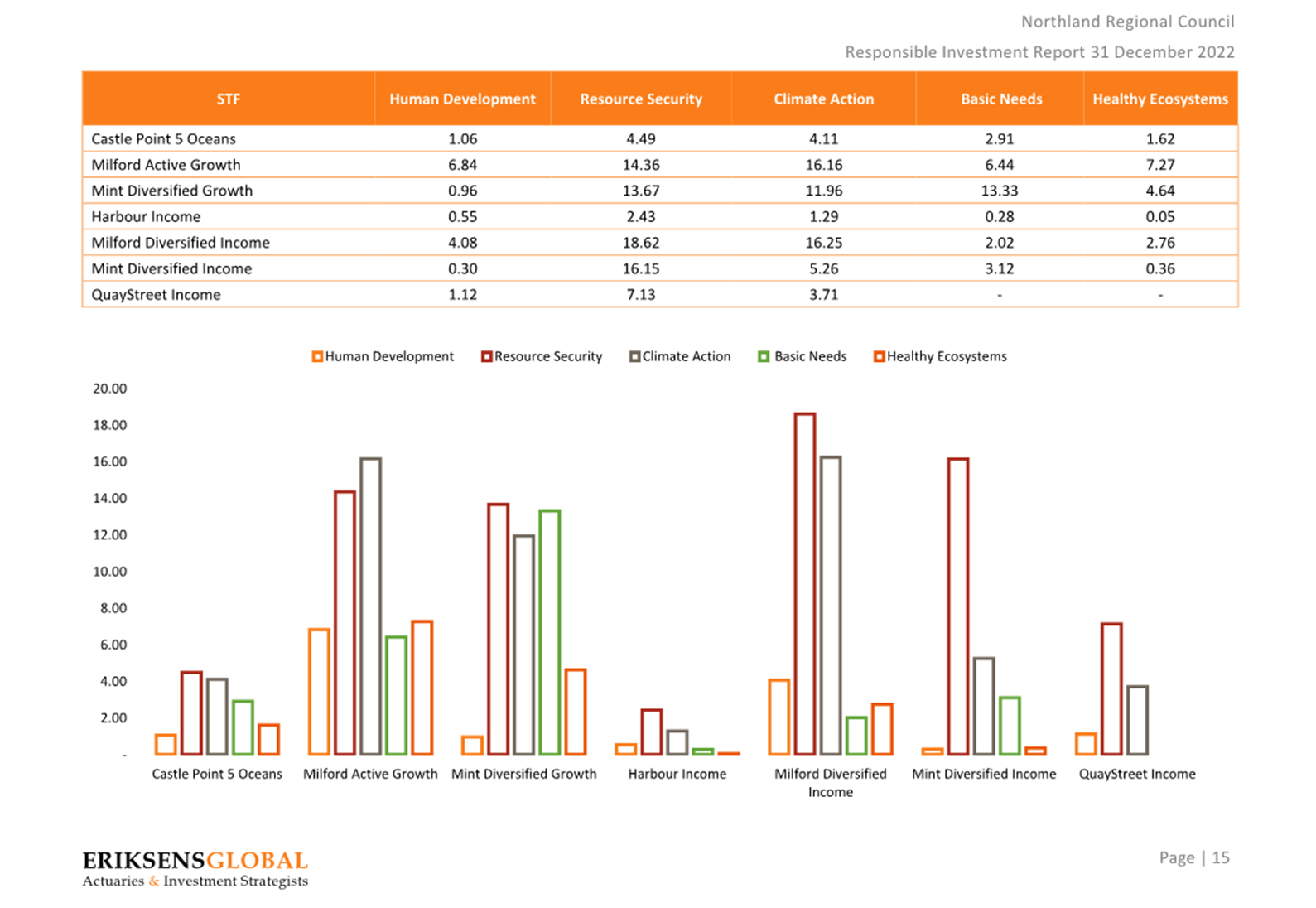Click the Healthy Ecosystems legend label
The width and height of the screenshot is (1316, 908).
tap(947, 357)
